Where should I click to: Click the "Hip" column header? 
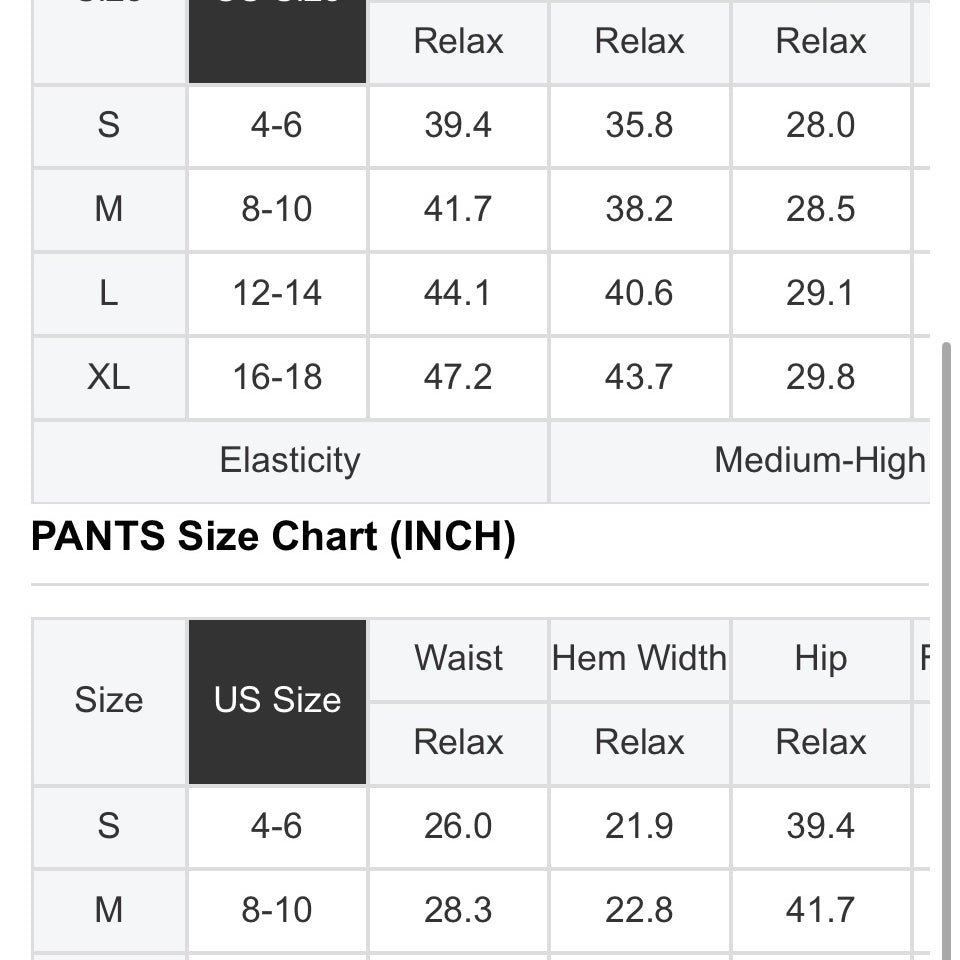pos(820,659)
